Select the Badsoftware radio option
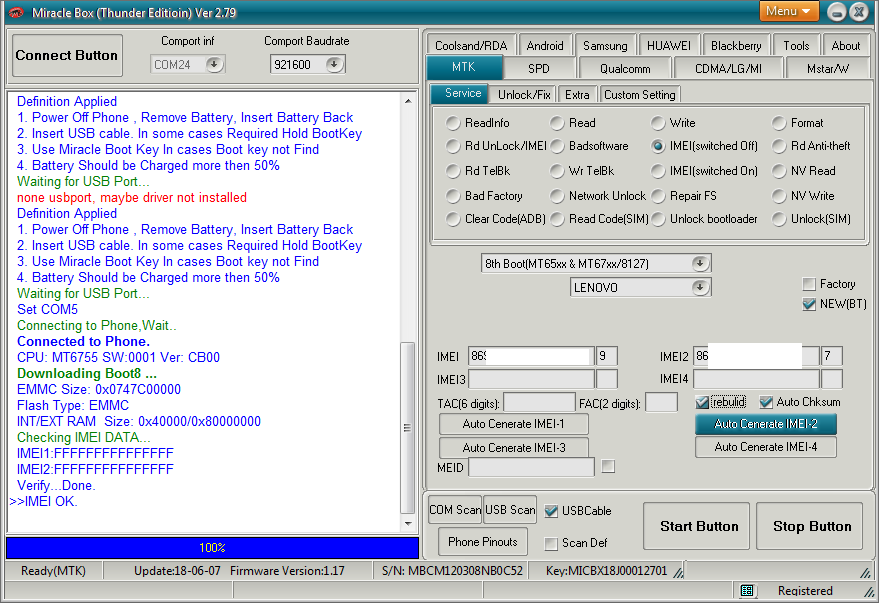The image size is (879, 603). (x=557, y=146)
